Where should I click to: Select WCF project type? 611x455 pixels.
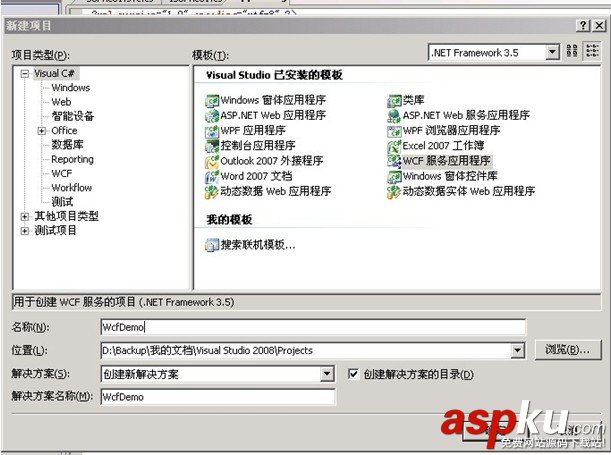point(62,173)
